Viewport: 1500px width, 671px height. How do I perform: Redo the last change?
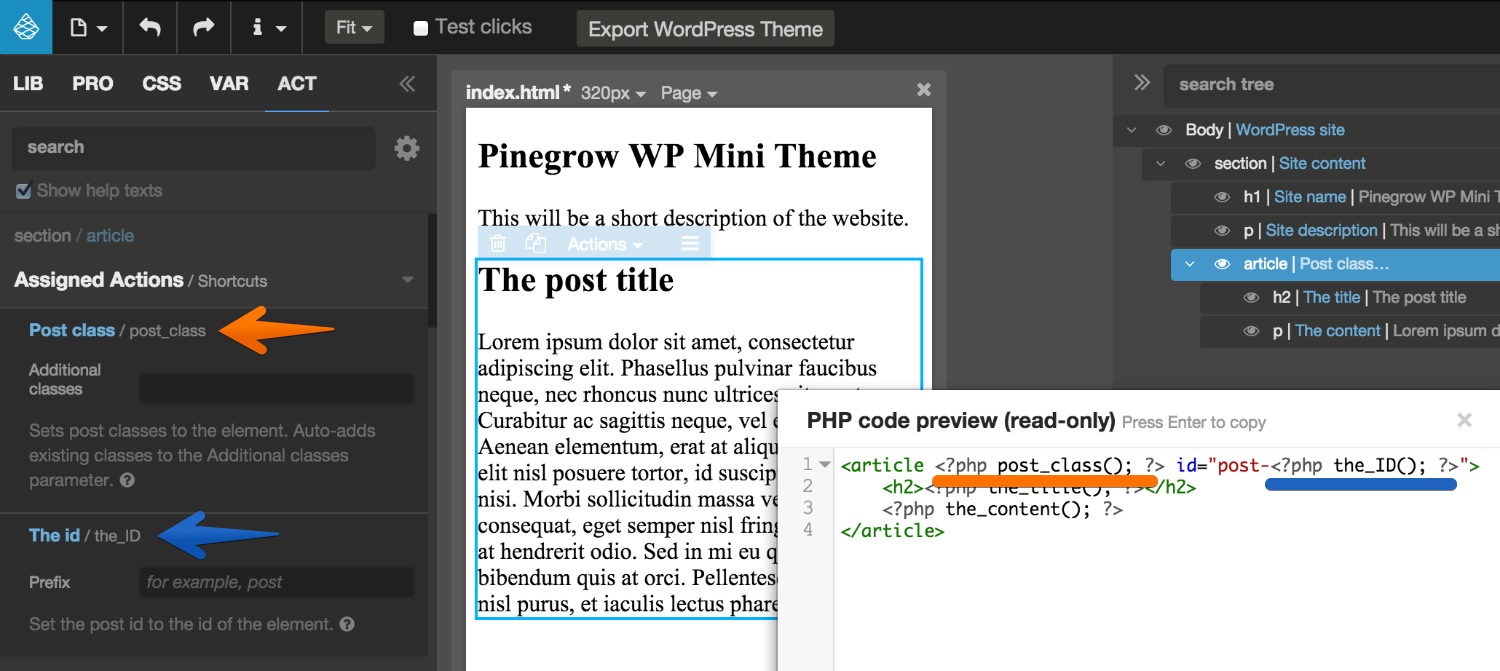(x=204, y=26)
